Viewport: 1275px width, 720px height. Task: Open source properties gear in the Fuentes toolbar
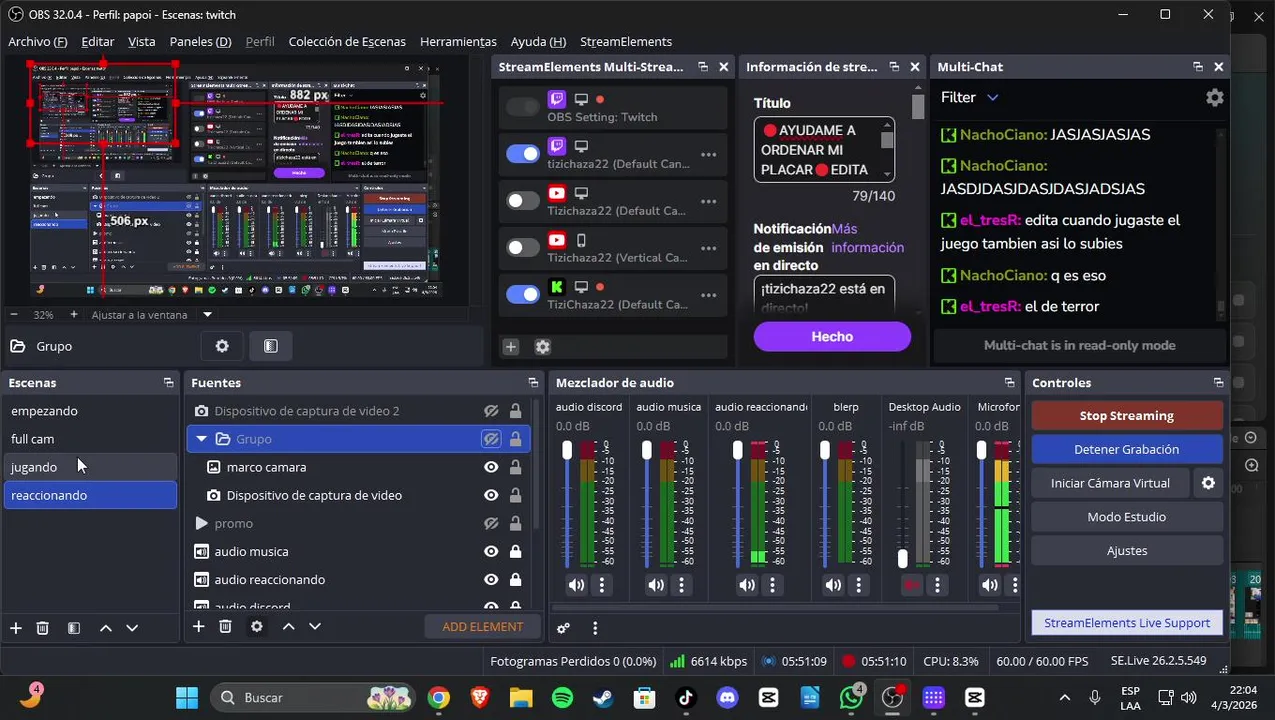click(x=257, y=626)
